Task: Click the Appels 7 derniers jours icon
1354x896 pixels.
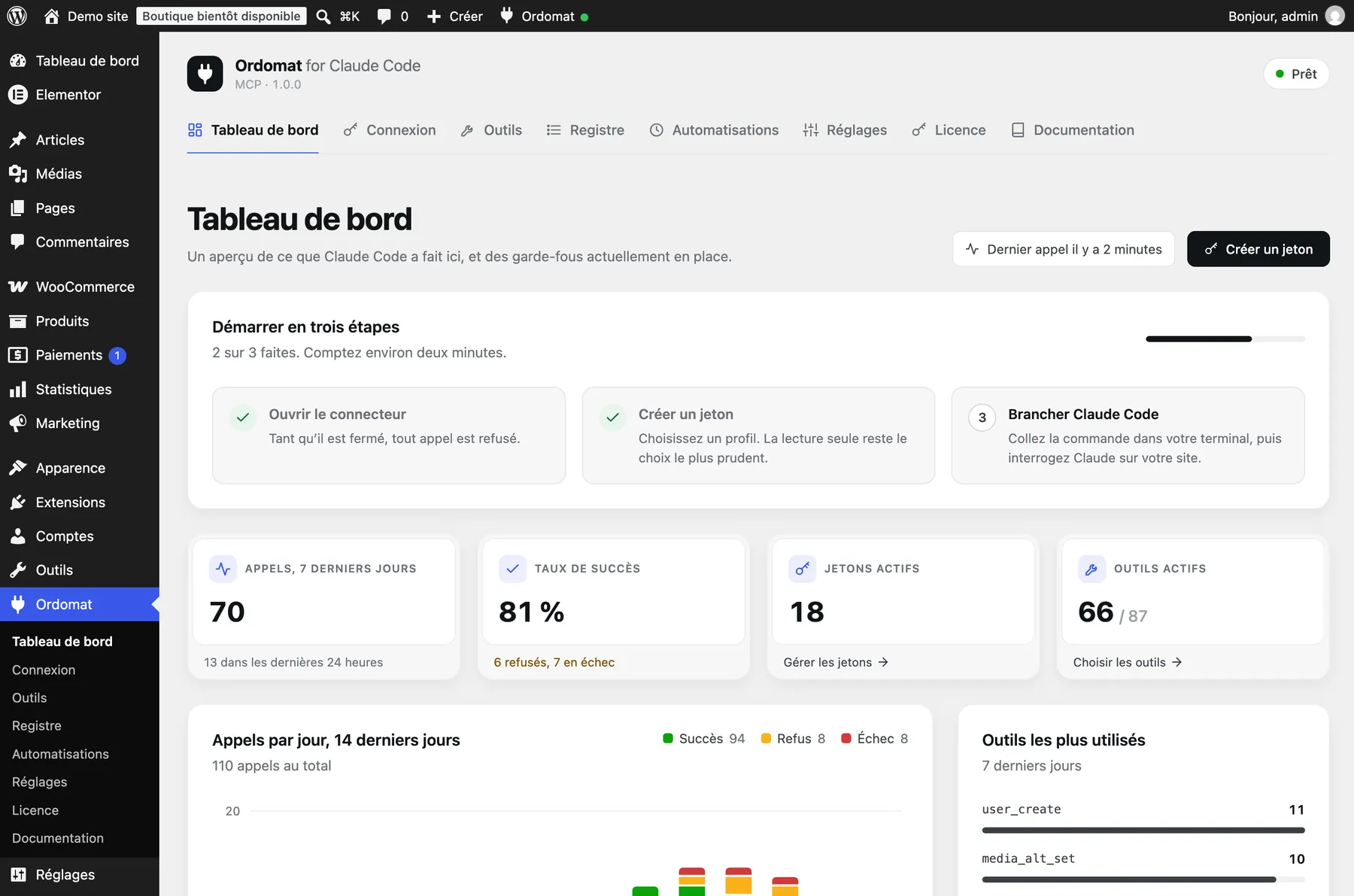Action: (x=223, y=569)
